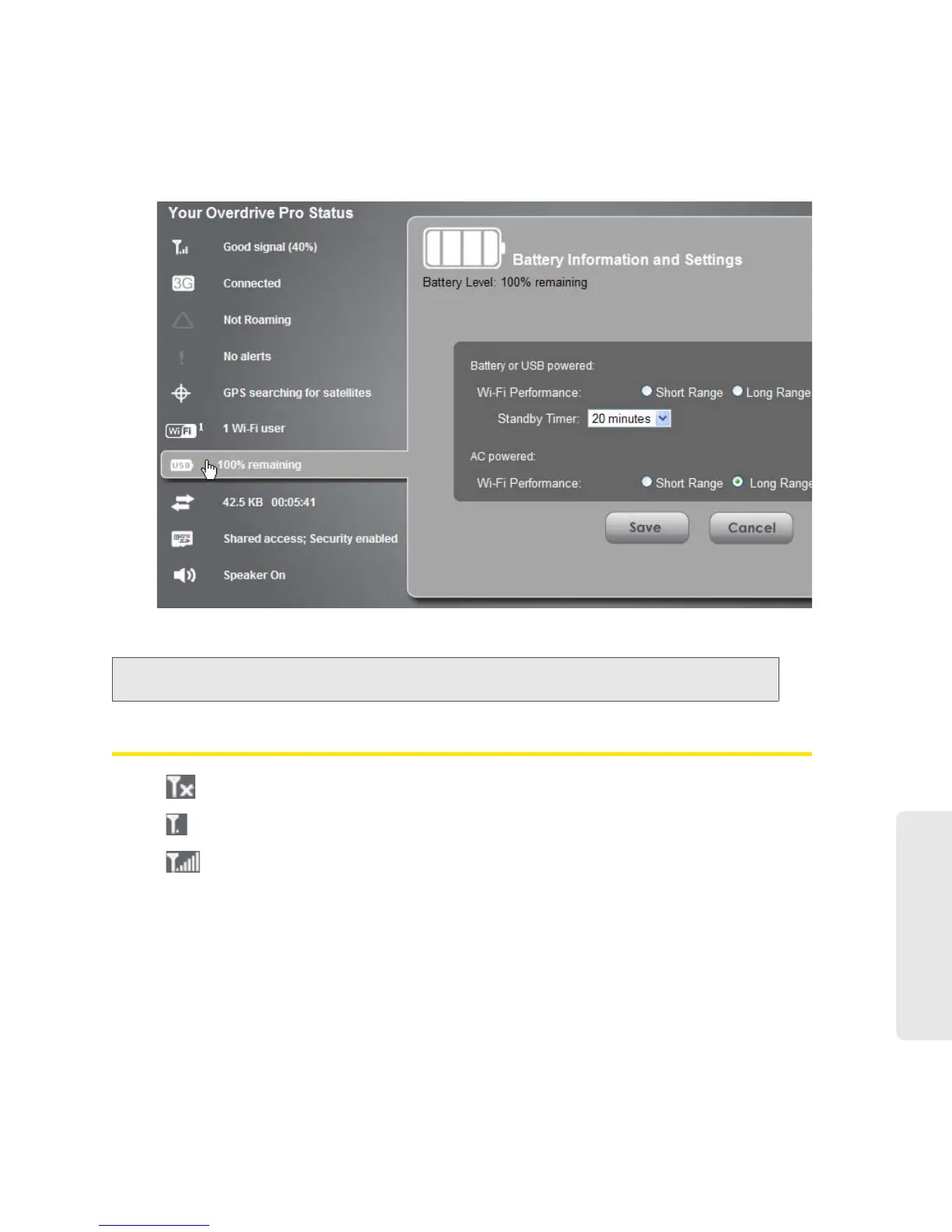Select Long Range for Battery or USB powered
The image size is (952, 1232).
click(x=737, y=391)
